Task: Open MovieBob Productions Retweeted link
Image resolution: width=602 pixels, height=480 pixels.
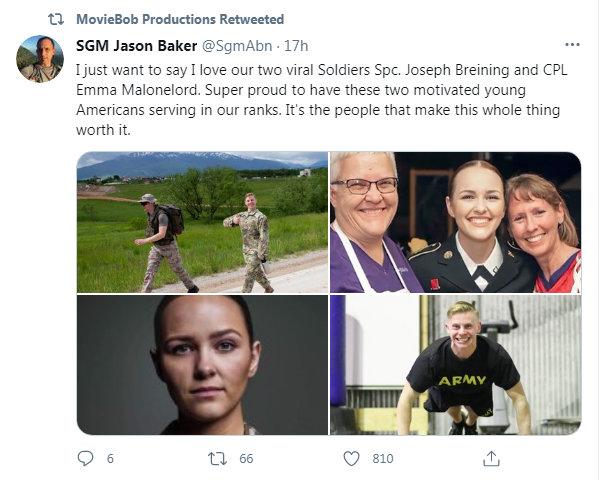Action: pyautogui.click(x=180, y=19)
